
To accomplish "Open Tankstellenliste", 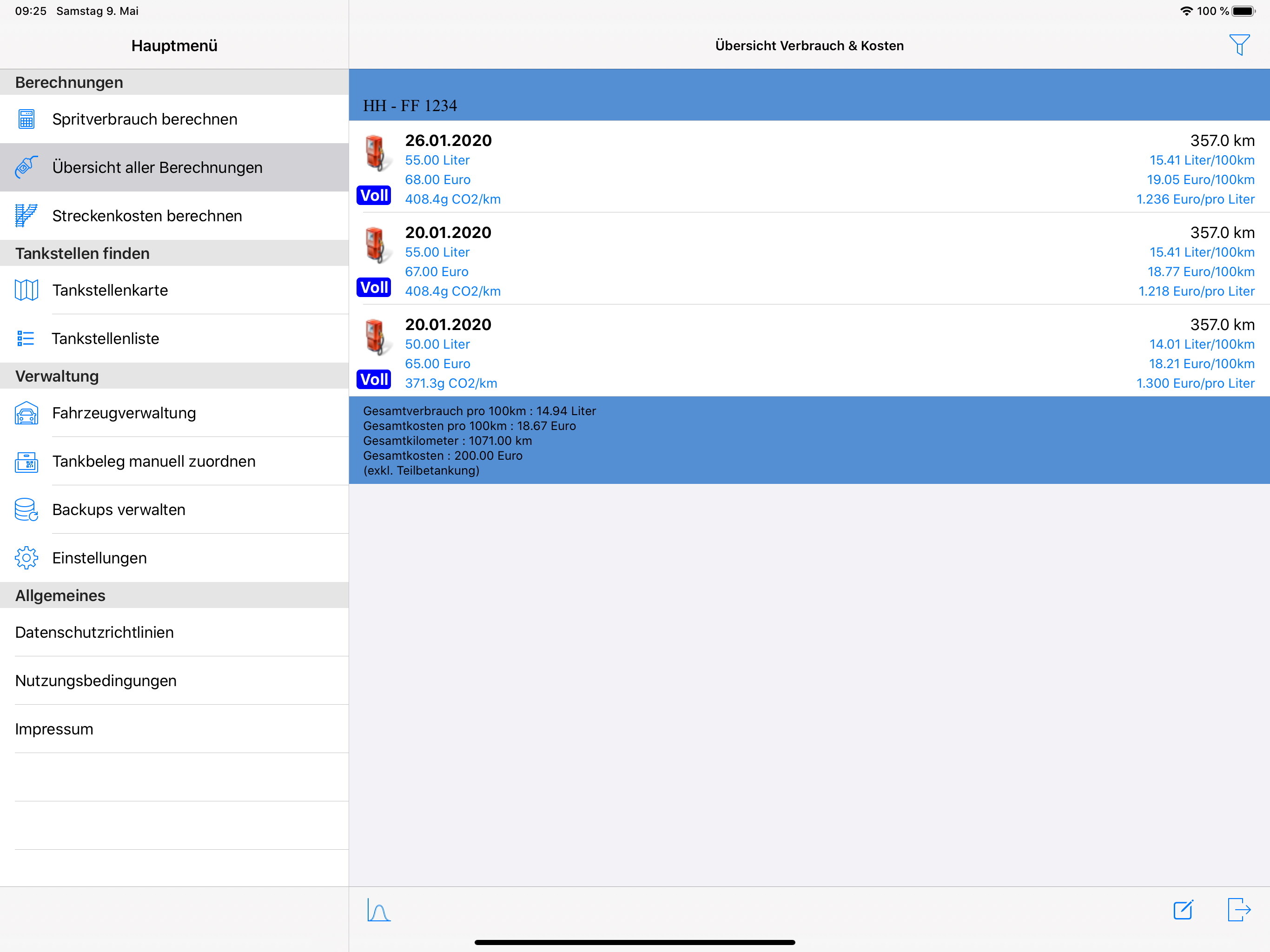I will 174,338.
